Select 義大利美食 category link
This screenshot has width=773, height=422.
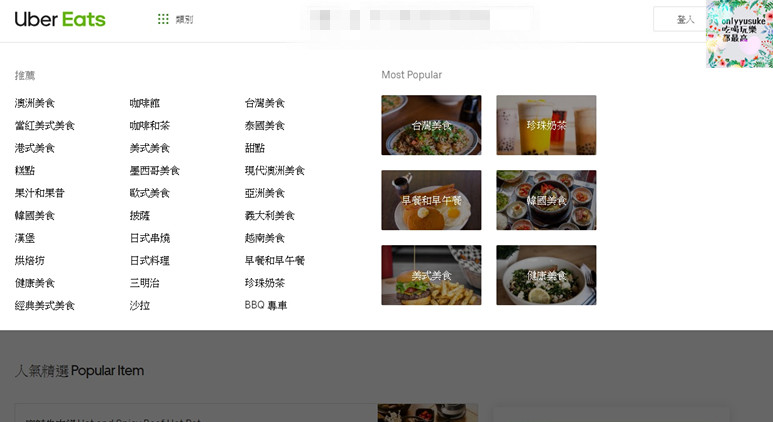(270, 215)
